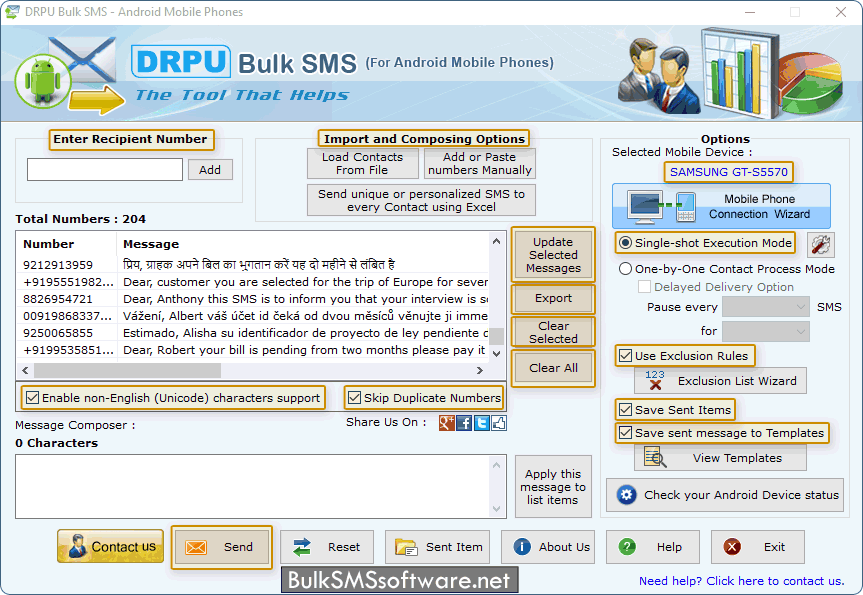This screenshot has width=863, height=595.
Task: Click the Google Plus share icon
Action: click(x=446, y=423)
